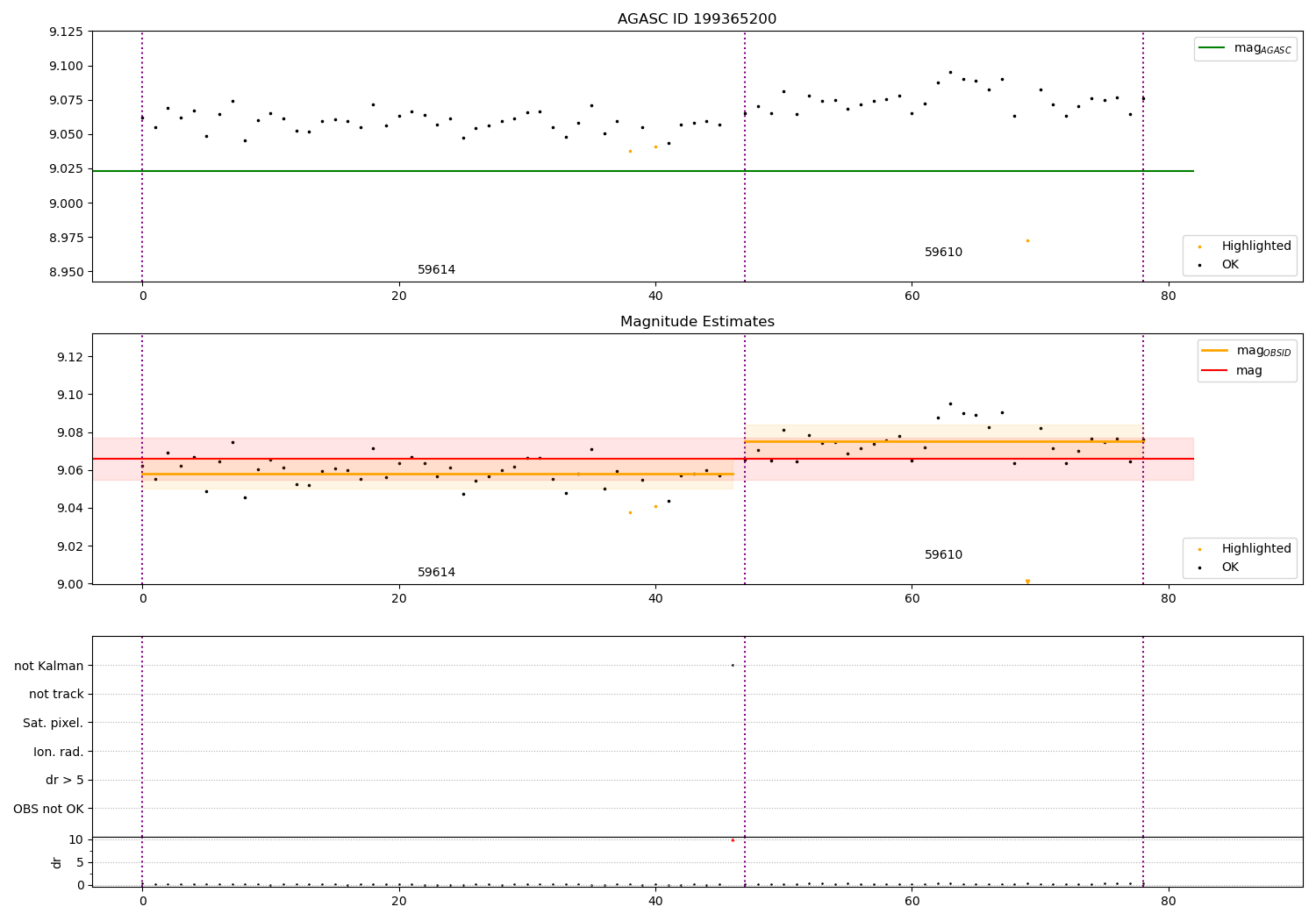The width and height of the screenshot is (1316, 921).
Task: Click the red line sample beside mag legend
Action: (x=1215, y=370)
